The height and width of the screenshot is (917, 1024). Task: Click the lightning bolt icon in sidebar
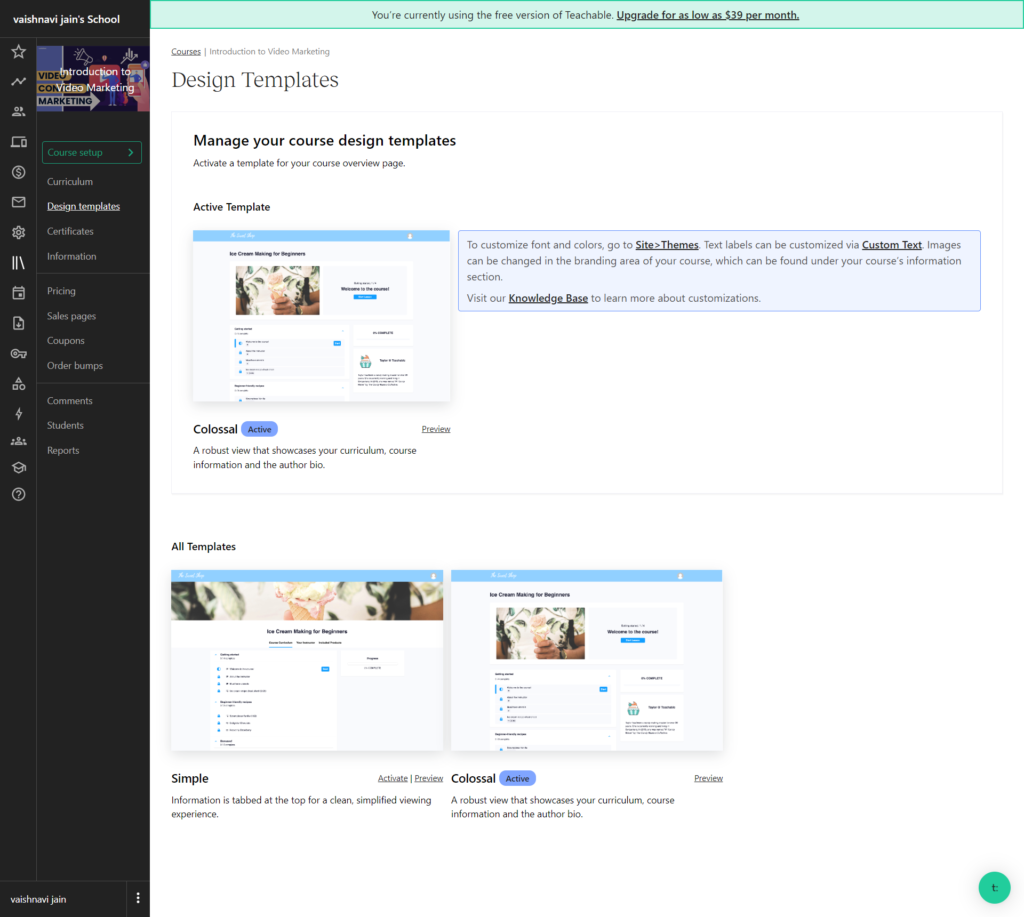pyautogui.click(x=18, y=413)
